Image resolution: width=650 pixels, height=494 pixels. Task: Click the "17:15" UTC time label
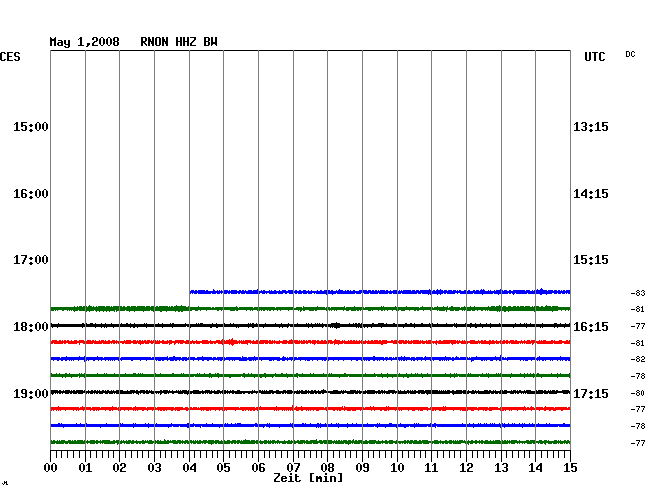click(591, 393)
